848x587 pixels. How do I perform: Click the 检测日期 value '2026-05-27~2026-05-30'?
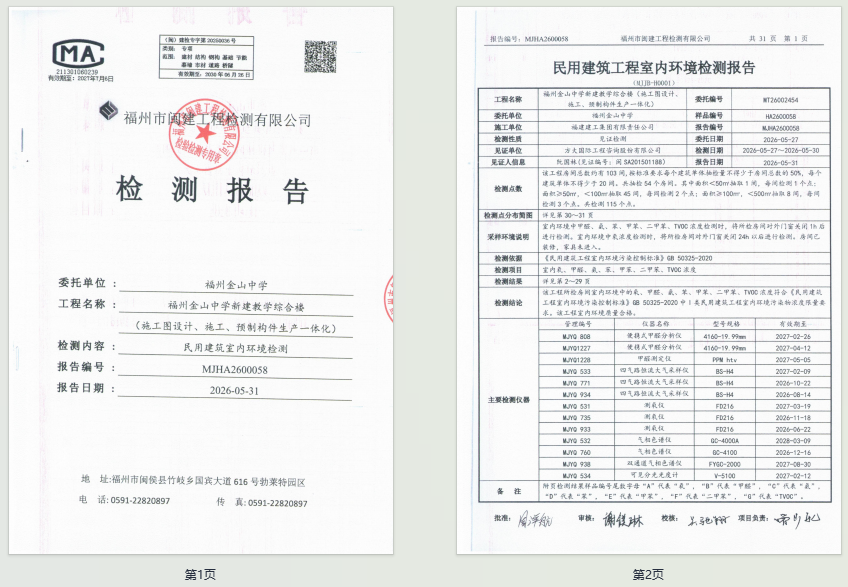coord(780,151)
